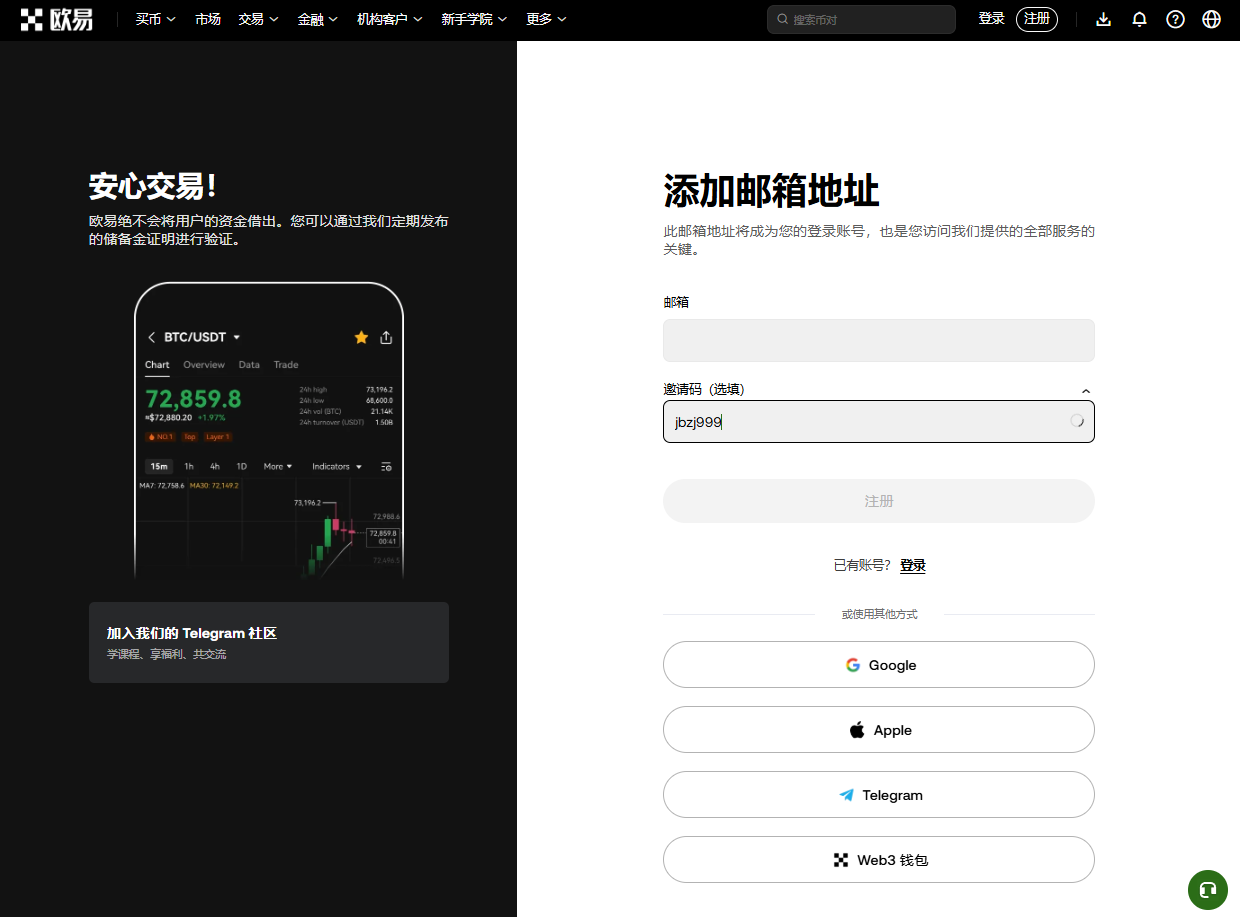Click the 添加邮箱地址 heading
The height and width of the screenshot is (917, 1240).
771,191
